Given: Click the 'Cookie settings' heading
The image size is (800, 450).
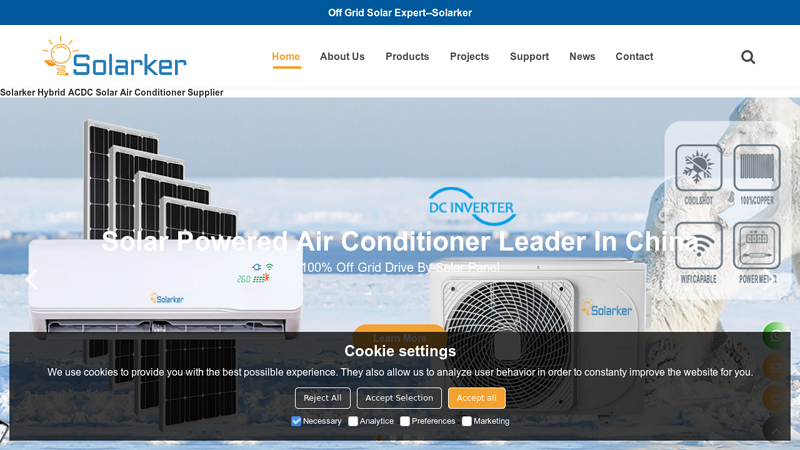Looking at the screenshot, I should point(400,351).
